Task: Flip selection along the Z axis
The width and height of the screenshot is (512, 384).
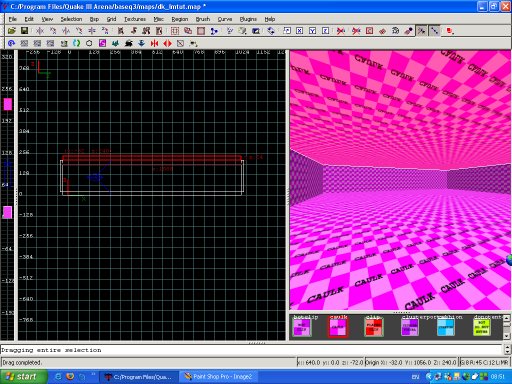Action: click(x=92, y=31)
